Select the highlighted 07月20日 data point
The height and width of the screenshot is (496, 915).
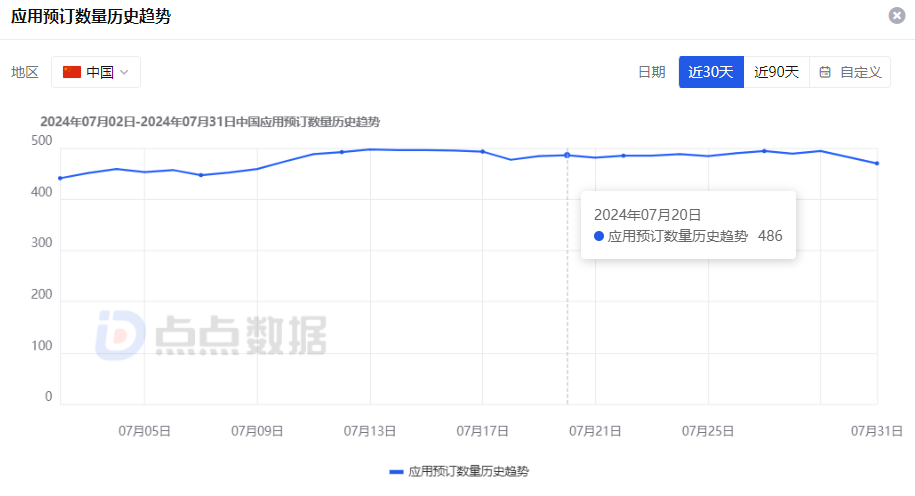click(x=567, y=155)
